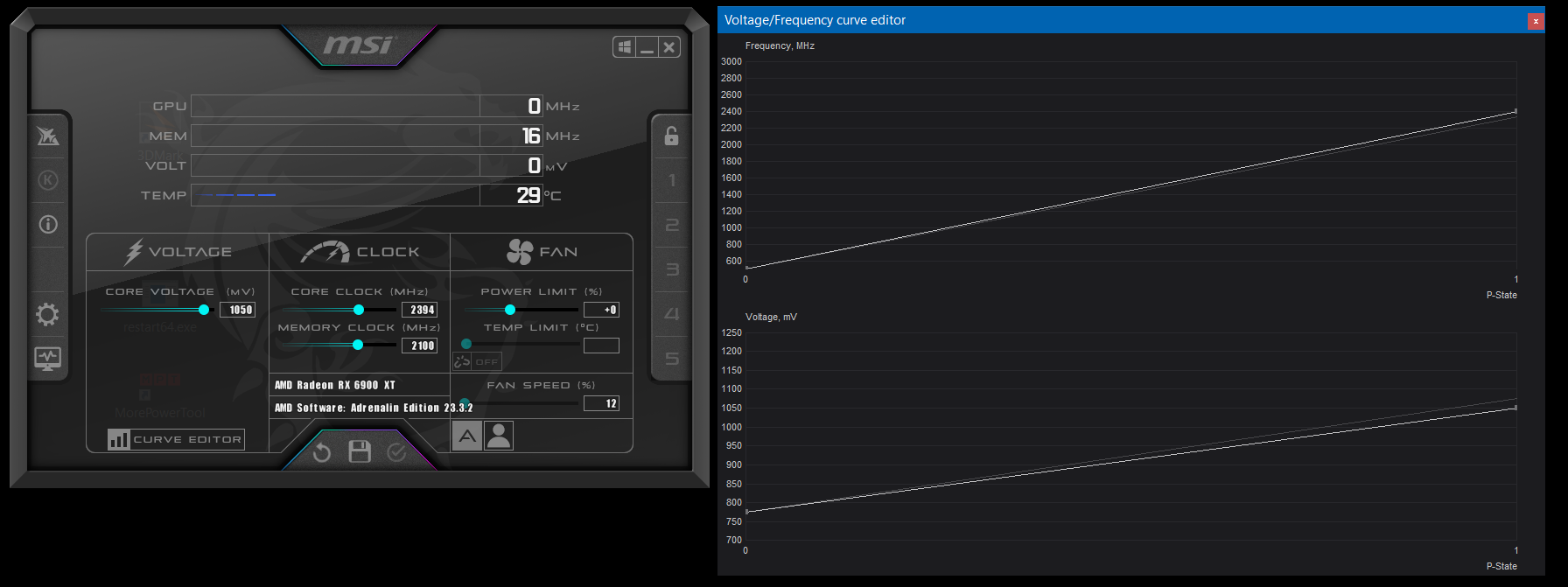Screen dimensions: 1568x587
Task: Click the TEMP readout showing 29°C
Action: [367, 195]
